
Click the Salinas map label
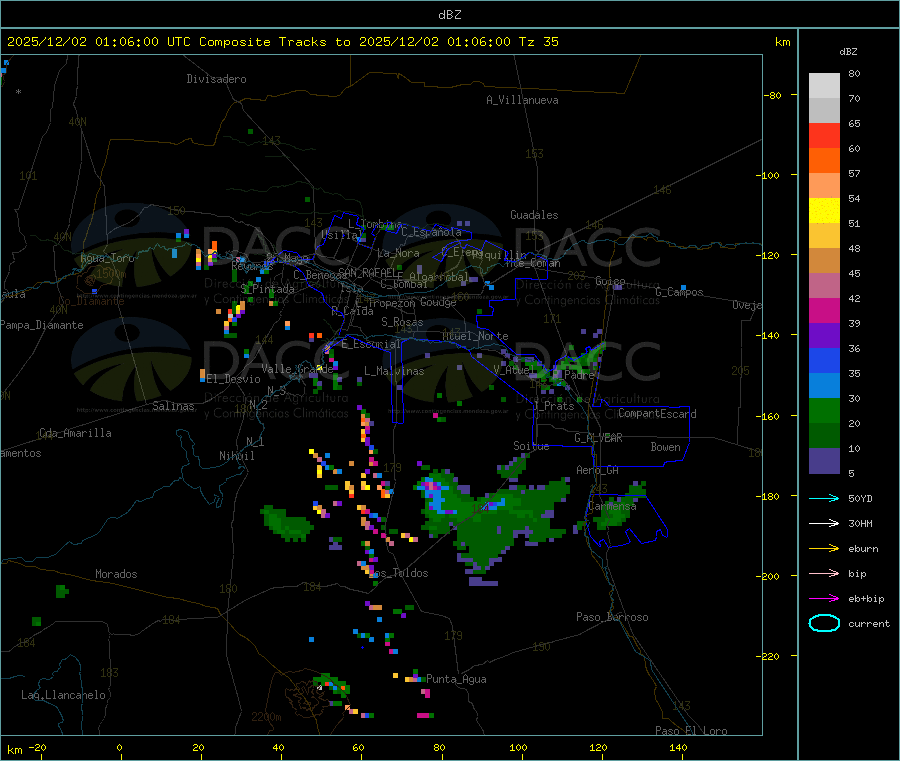173,406
